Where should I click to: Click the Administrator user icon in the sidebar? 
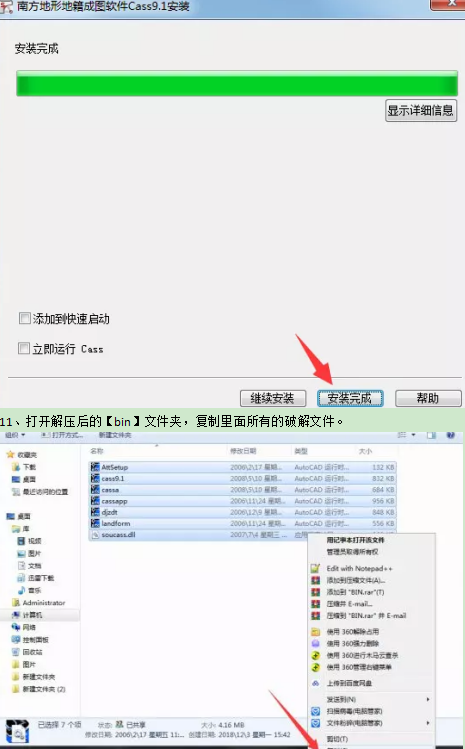(x=16, y=603)
